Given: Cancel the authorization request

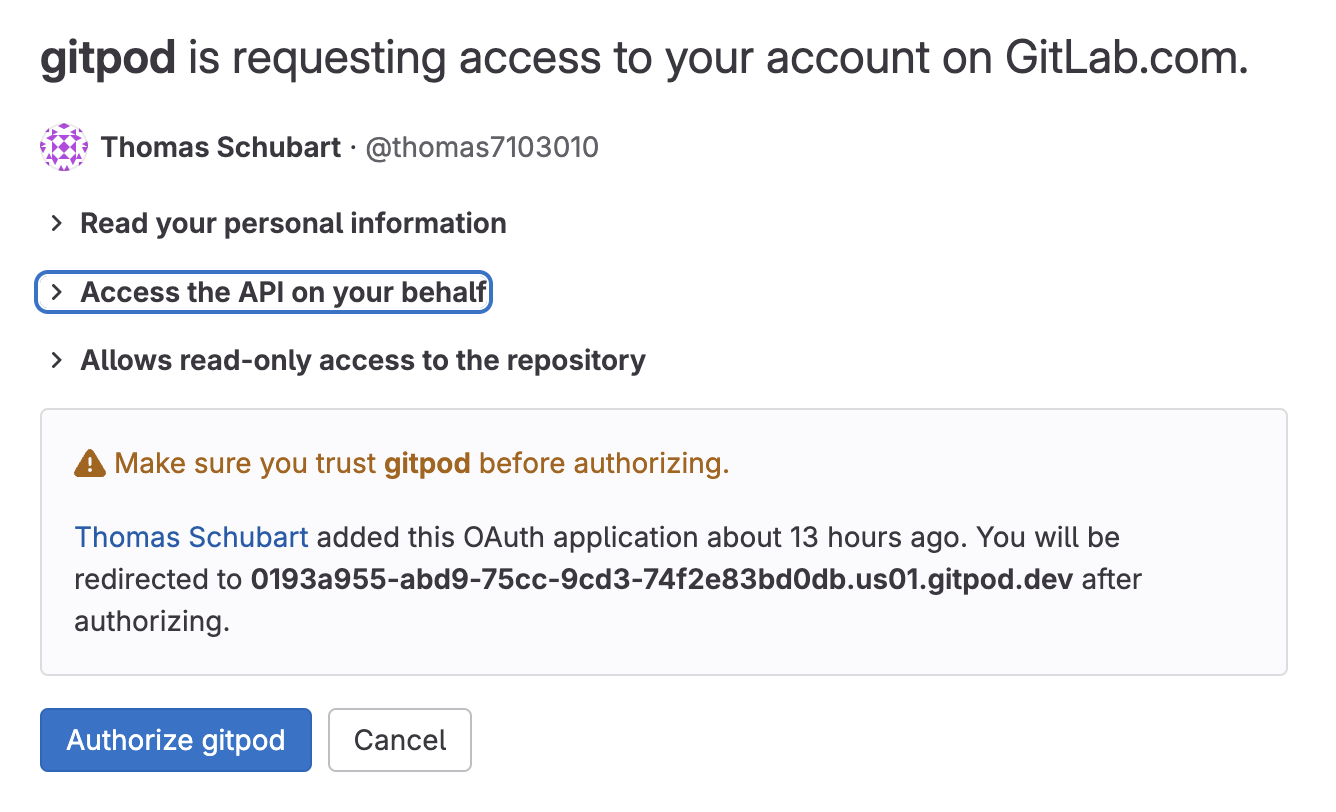Looking at the screenshot, I should 399,740.
